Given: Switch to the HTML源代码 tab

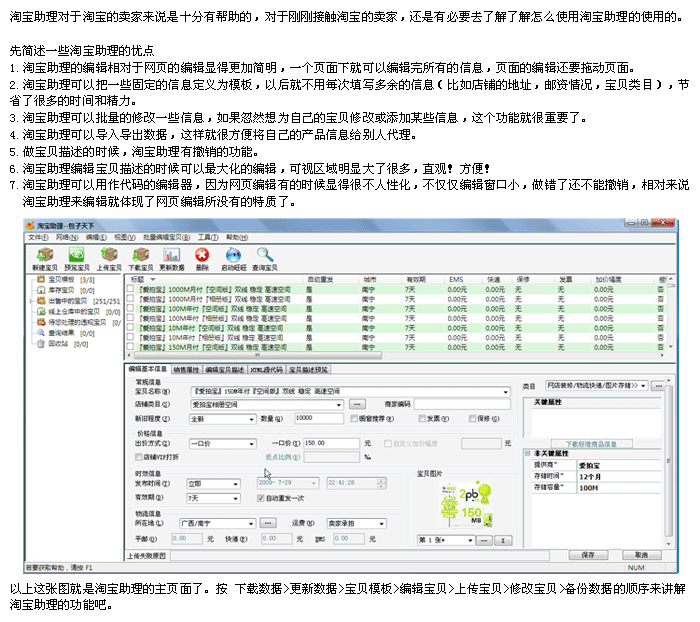Looking at the screenshot, I should (x=267, y=370).
